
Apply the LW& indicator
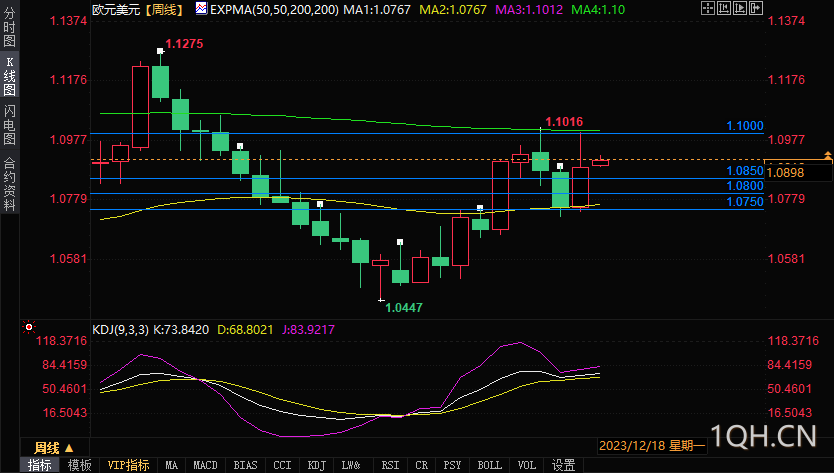pyautogui.click(x=351, y=465)
